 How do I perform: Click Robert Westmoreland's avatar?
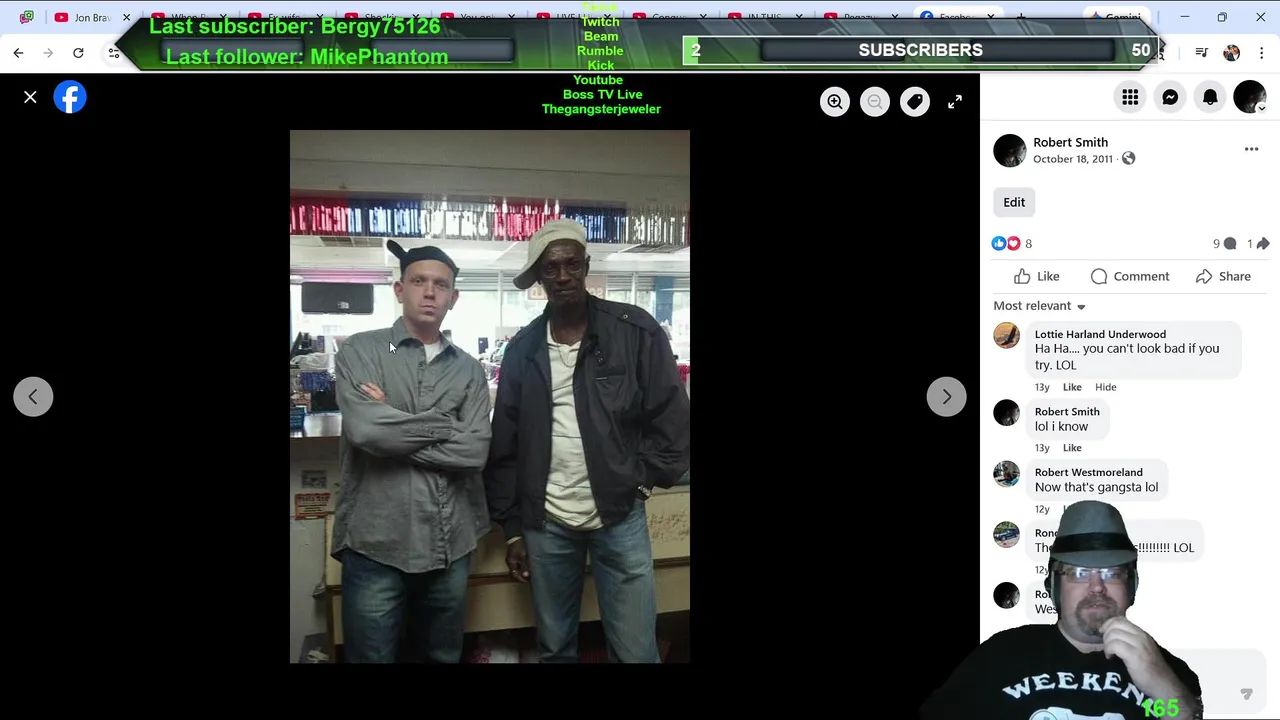tap(1007, 473)
